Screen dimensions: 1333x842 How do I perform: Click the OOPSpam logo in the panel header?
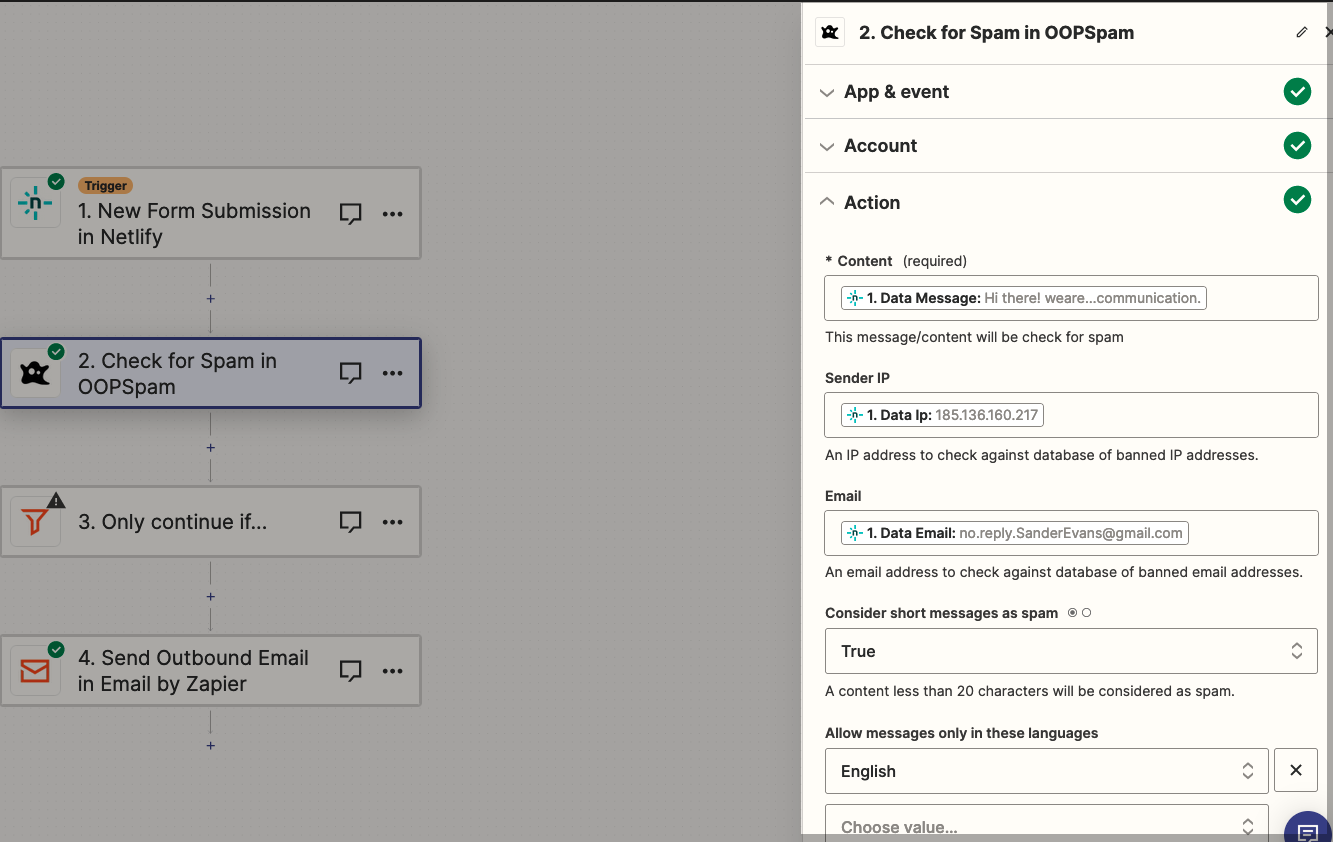coord(830,32)
